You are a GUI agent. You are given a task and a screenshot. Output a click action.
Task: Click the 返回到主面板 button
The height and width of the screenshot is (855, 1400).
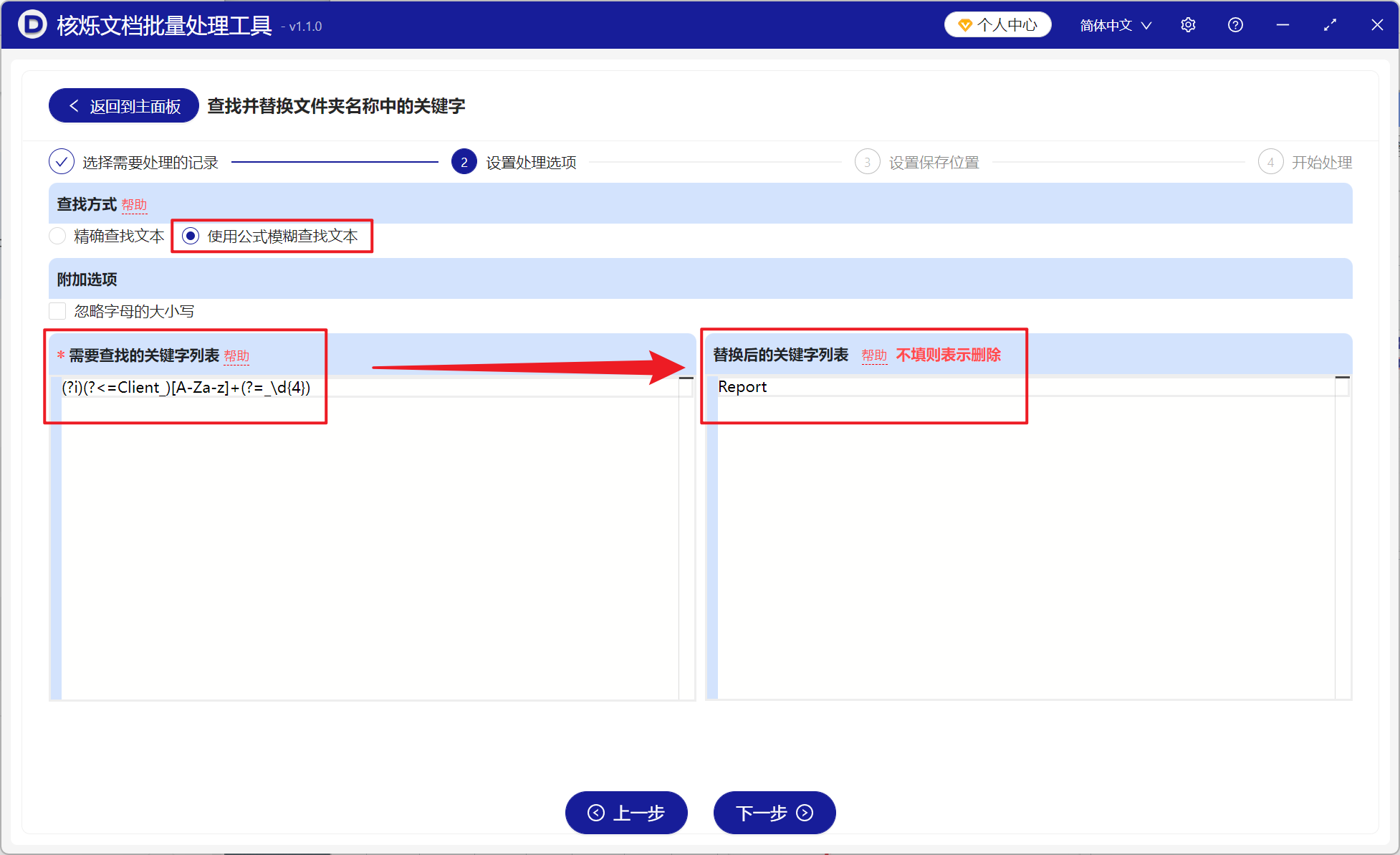point(123,105)
